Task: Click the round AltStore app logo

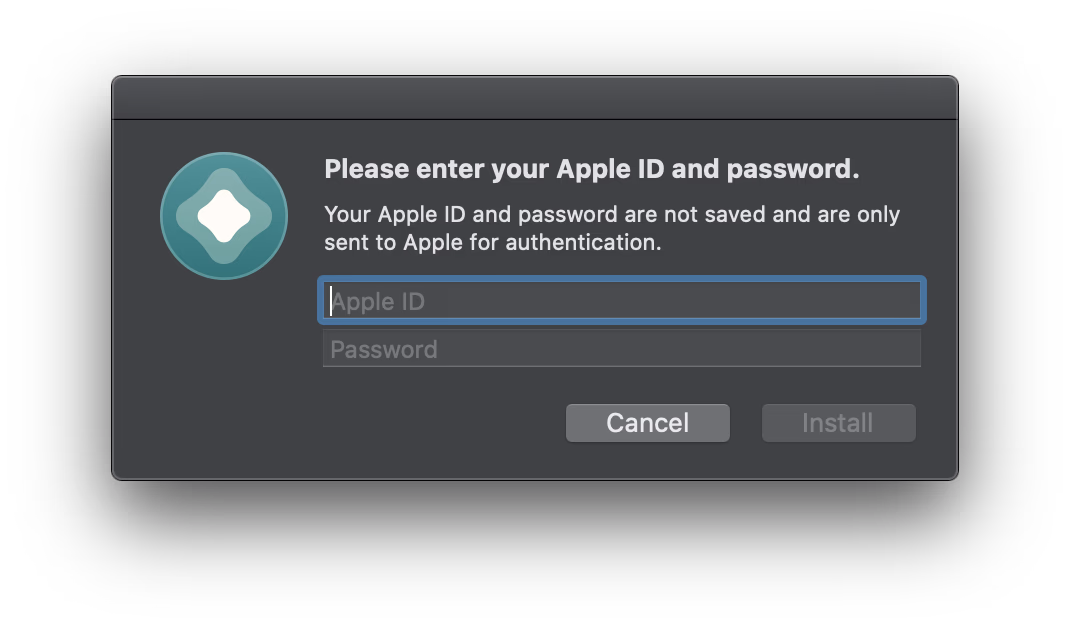Action: pyautogui.click(x=224, y=216)
